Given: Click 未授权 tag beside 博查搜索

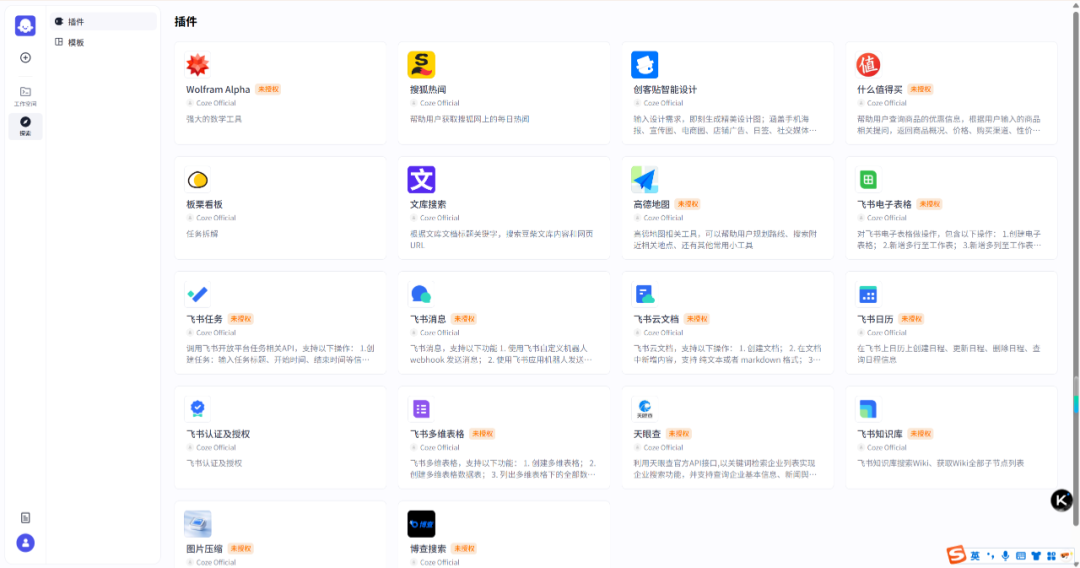Looking at the screenshot, I should 464,549.
